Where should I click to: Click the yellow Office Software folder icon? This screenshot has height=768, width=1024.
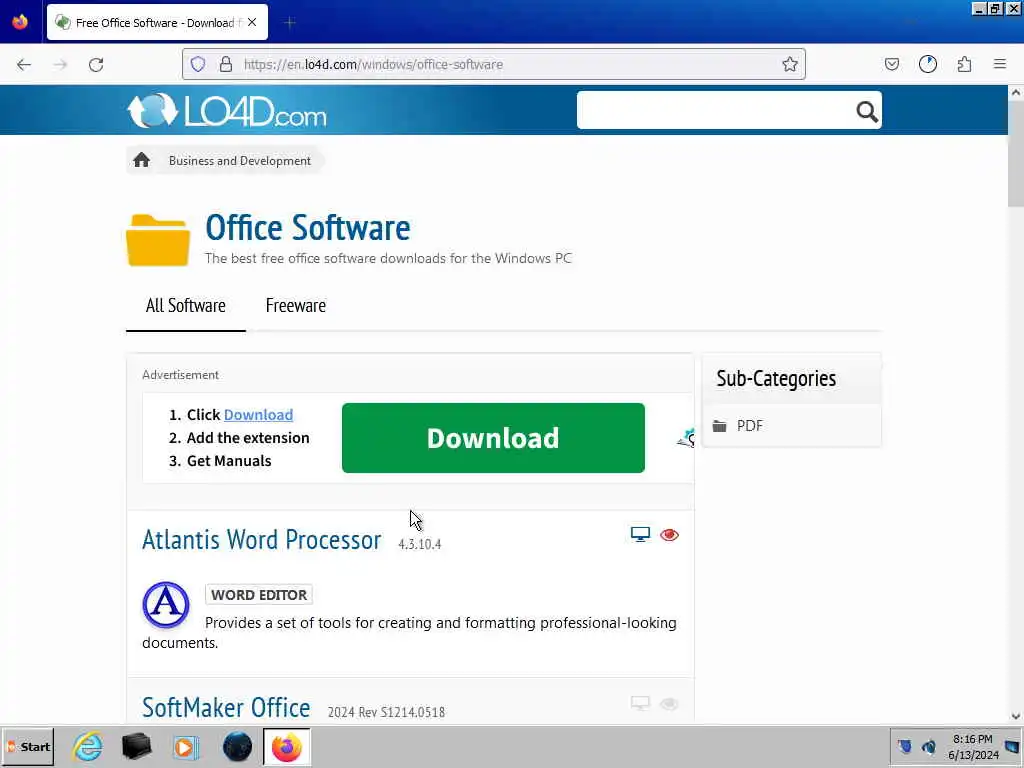(158, 240)
